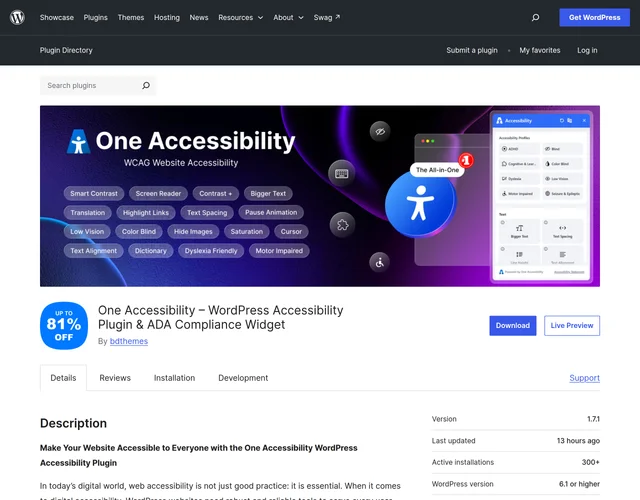This screenshot has height=500, width=640.
Task: Click the '300+' active installations value
Action: (591, 462)
